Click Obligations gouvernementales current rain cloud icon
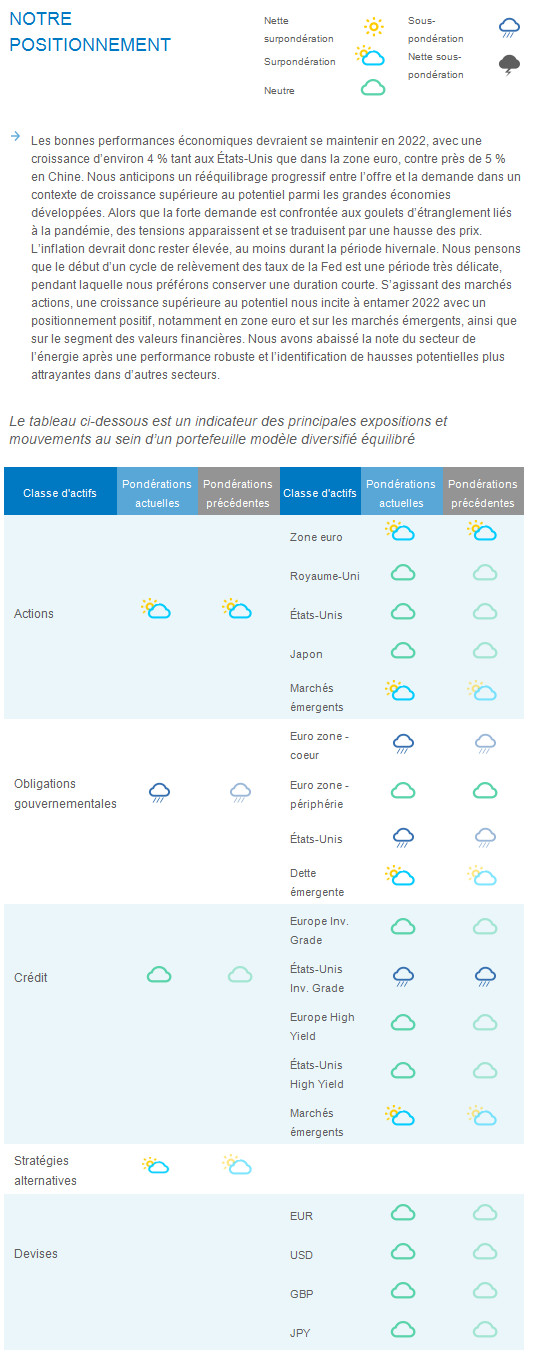This screenshot has width=542, height=1359. tap(159, 793)
